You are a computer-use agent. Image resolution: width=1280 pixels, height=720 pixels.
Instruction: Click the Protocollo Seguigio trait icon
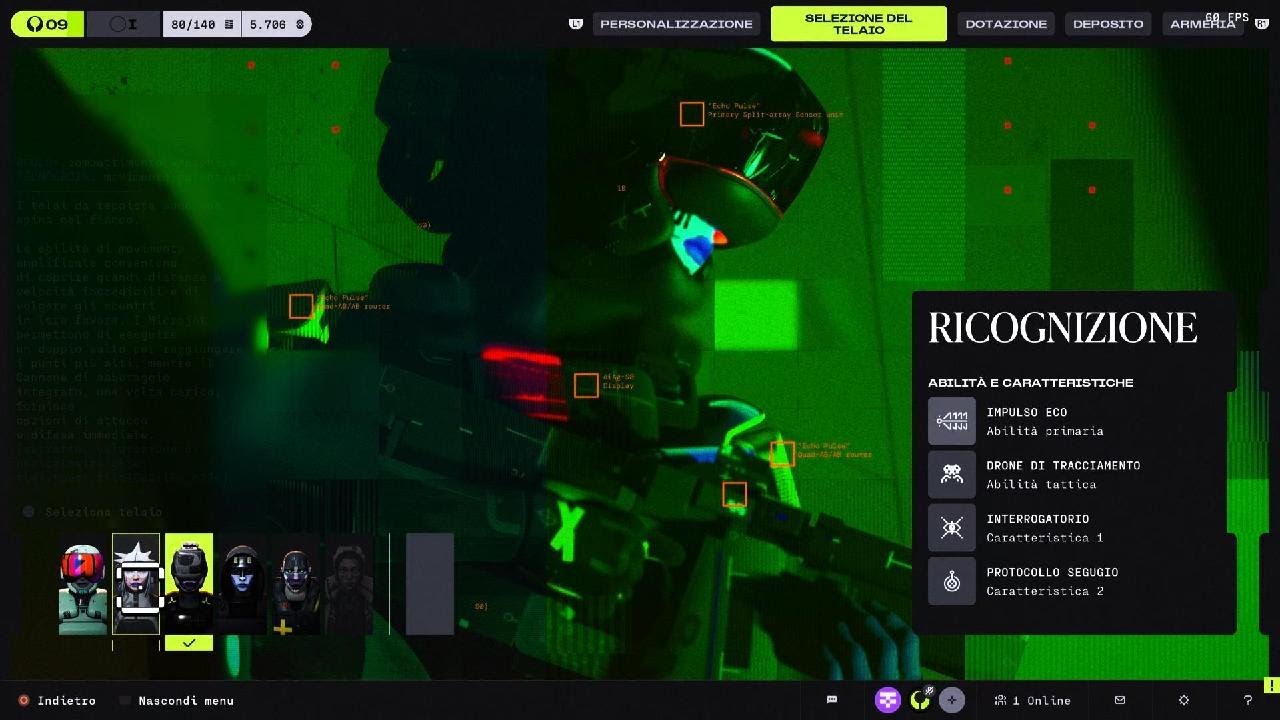[x=952, y=581]
